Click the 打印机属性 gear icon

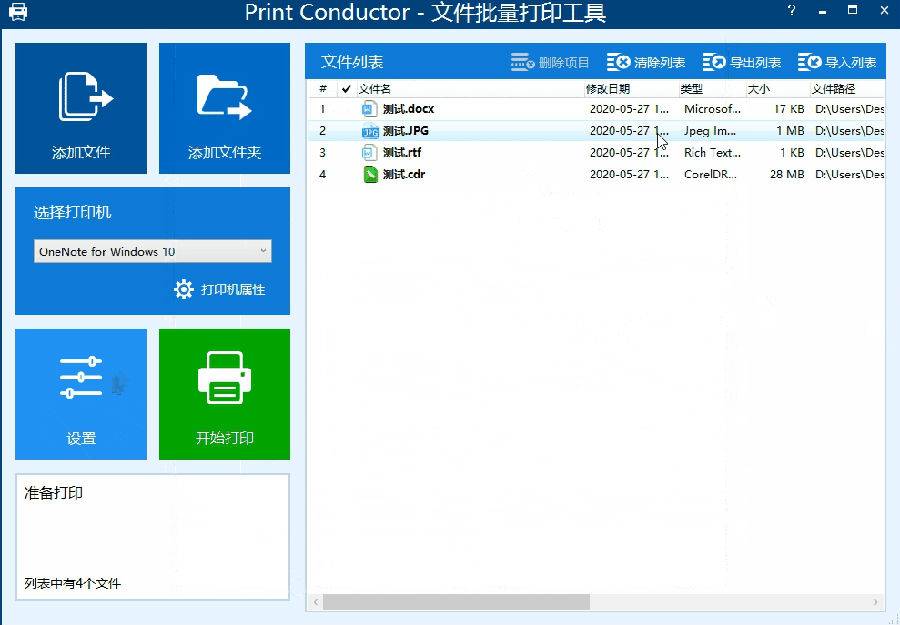184,290
